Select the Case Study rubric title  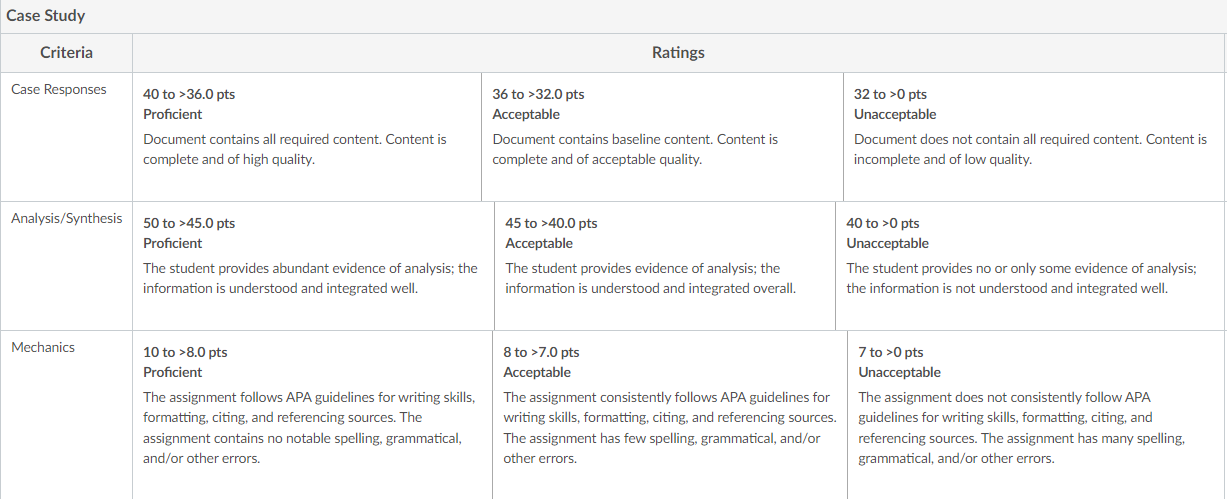coord(46,16)
